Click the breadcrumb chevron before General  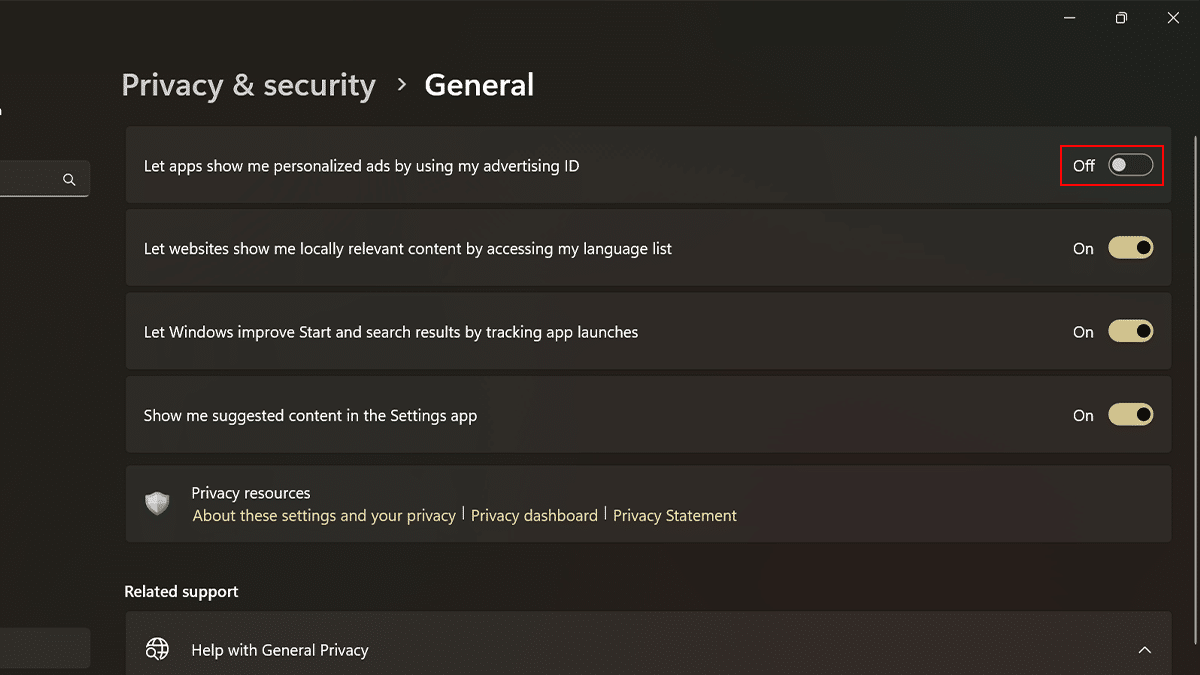click(401, 85)
